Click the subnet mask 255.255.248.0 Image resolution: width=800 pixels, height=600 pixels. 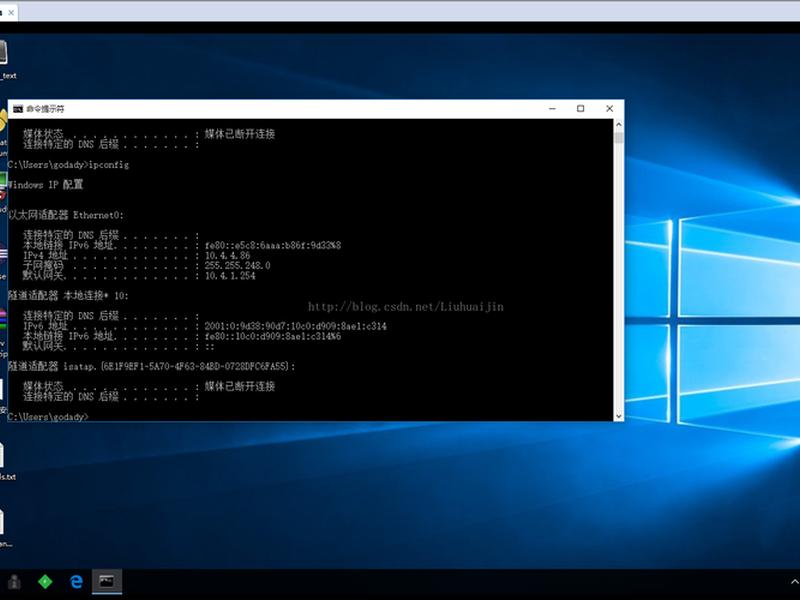[x=237, y=266]
